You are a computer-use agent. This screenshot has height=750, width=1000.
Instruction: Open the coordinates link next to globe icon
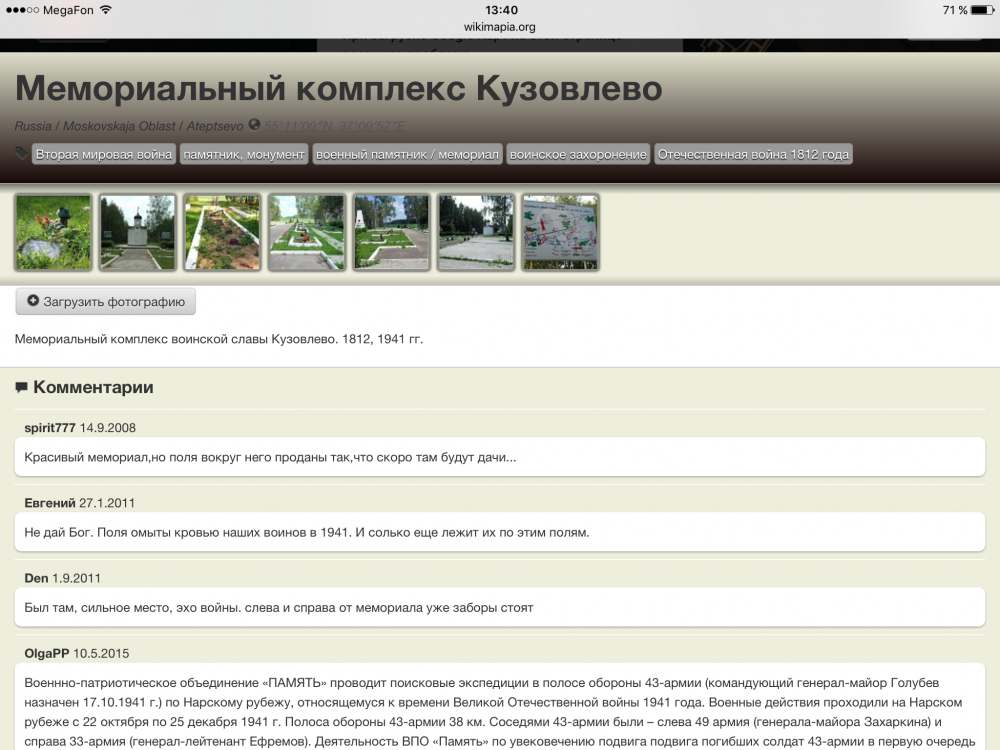point(335,126)
